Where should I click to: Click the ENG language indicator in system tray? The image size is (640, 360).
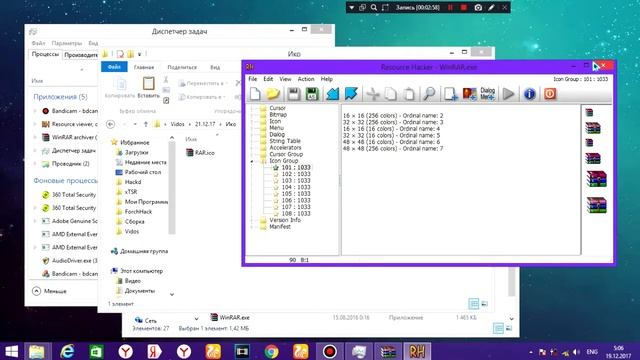click(x=592, y=352)
